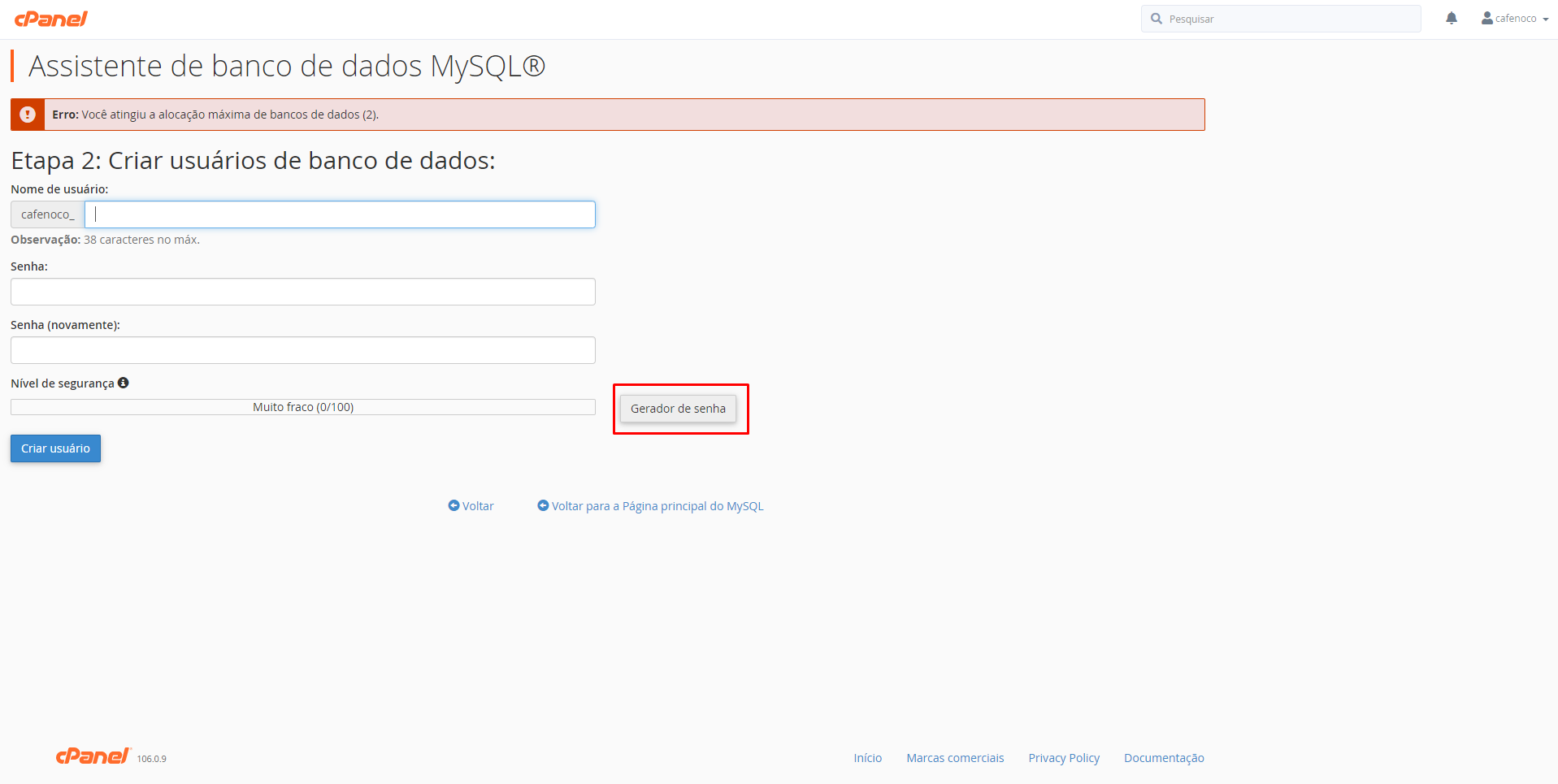Click the arrow icon beside Voltar
This screenshot has height=784, width=1558.
pos(454,505)
